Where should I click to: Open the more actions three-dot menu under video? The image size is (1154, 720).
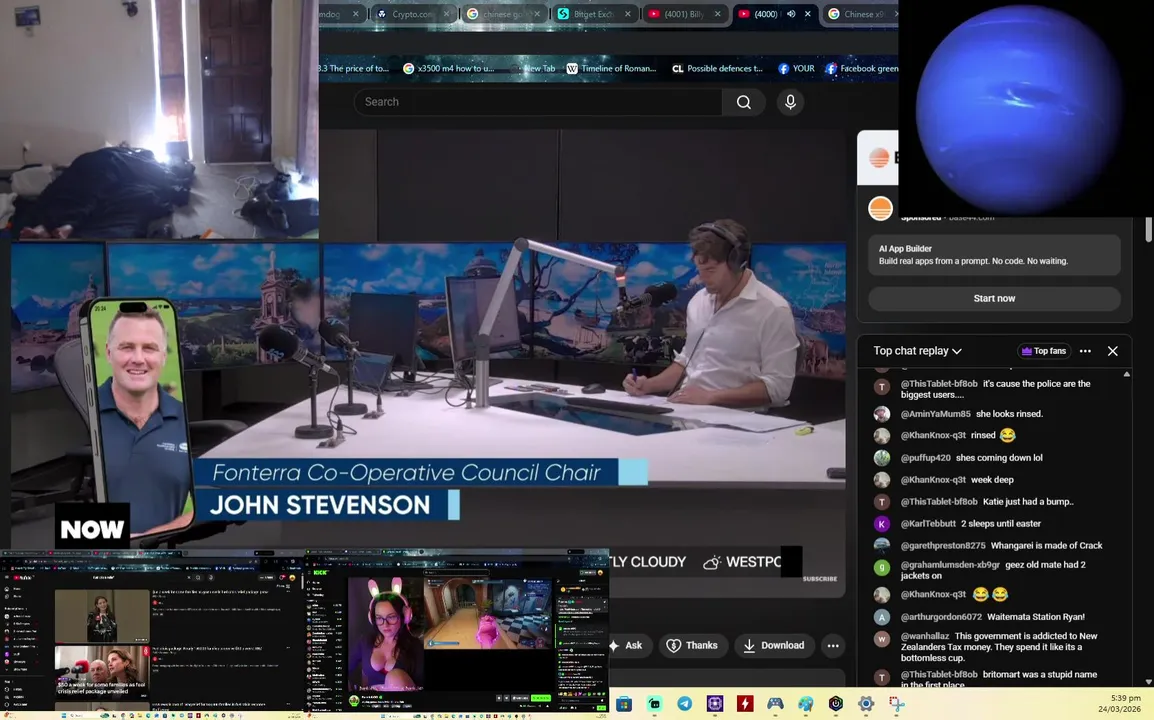click(833, 646)
